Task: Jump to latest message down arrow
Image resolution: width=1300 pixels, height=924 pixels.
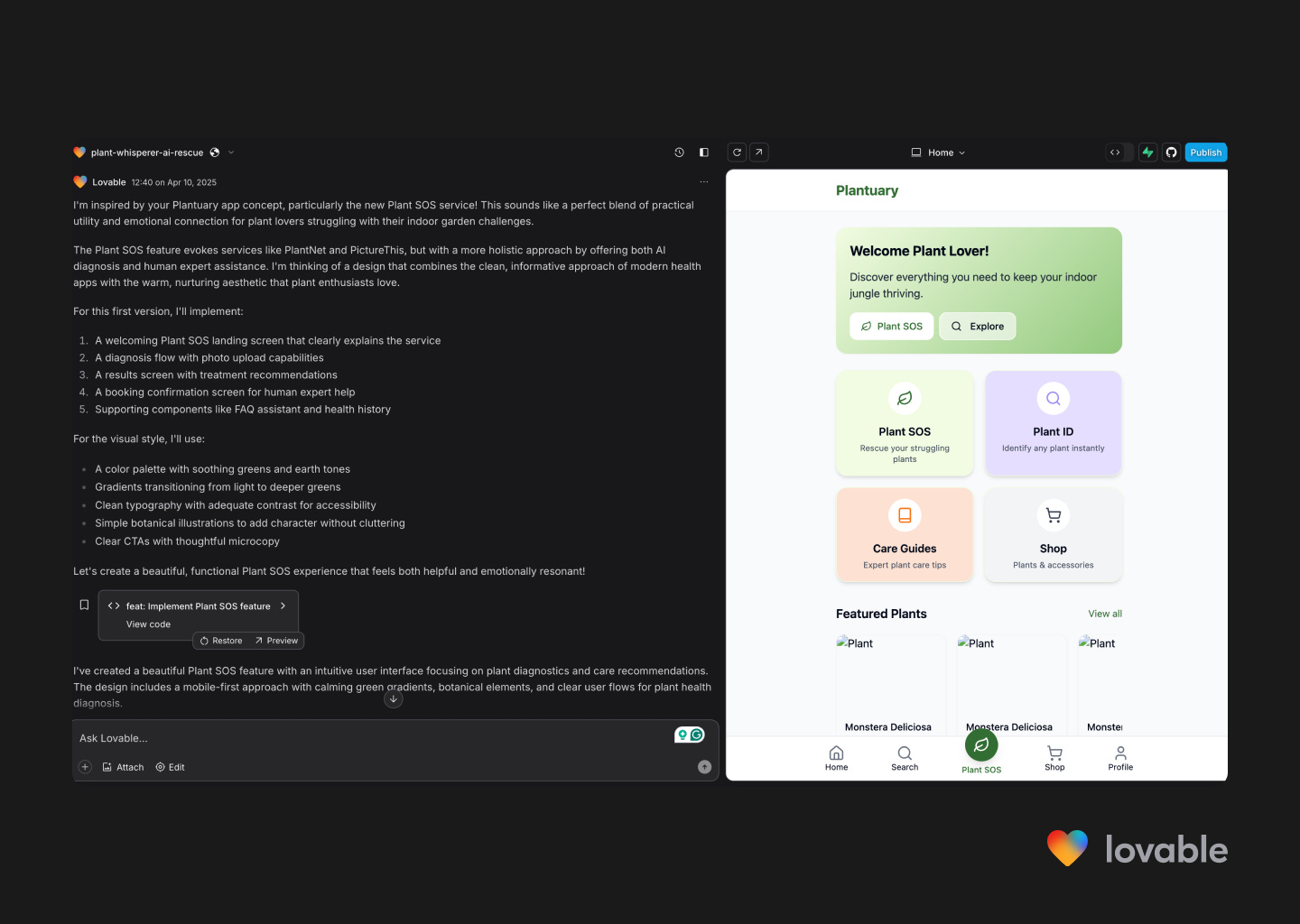Action: [x=394, y=698]
